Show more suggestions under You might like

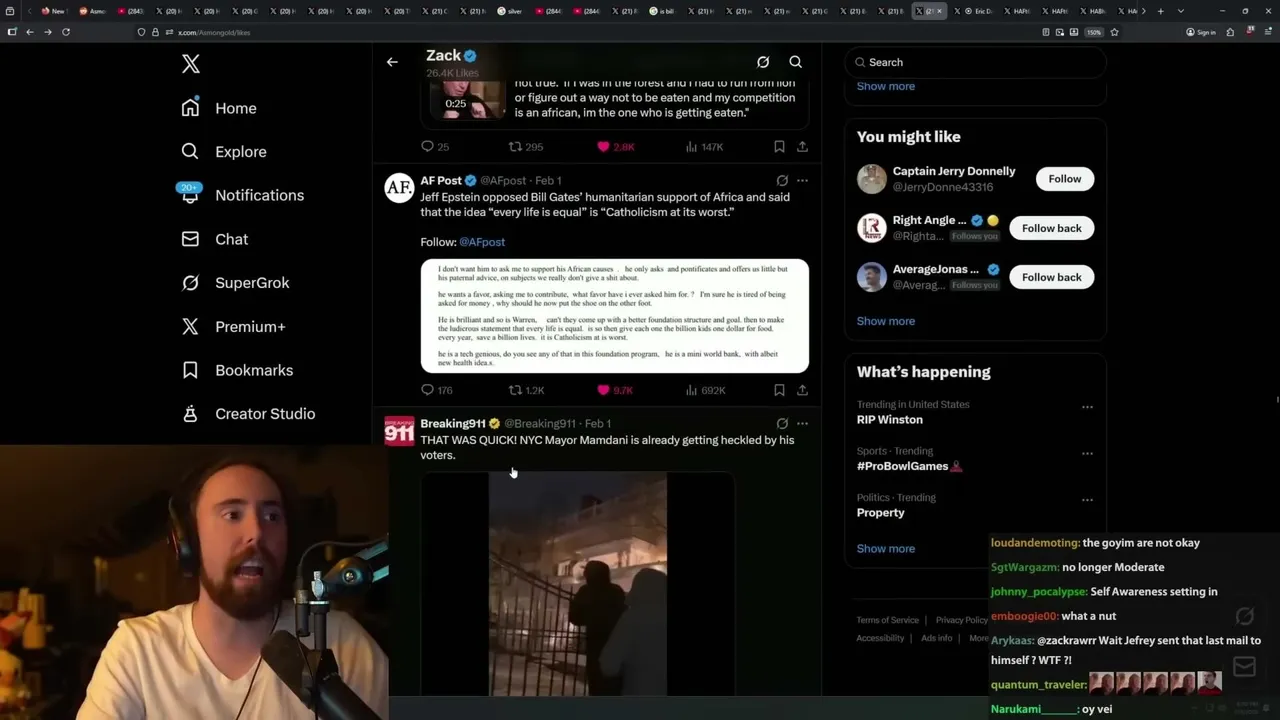[x=886, y=321]
